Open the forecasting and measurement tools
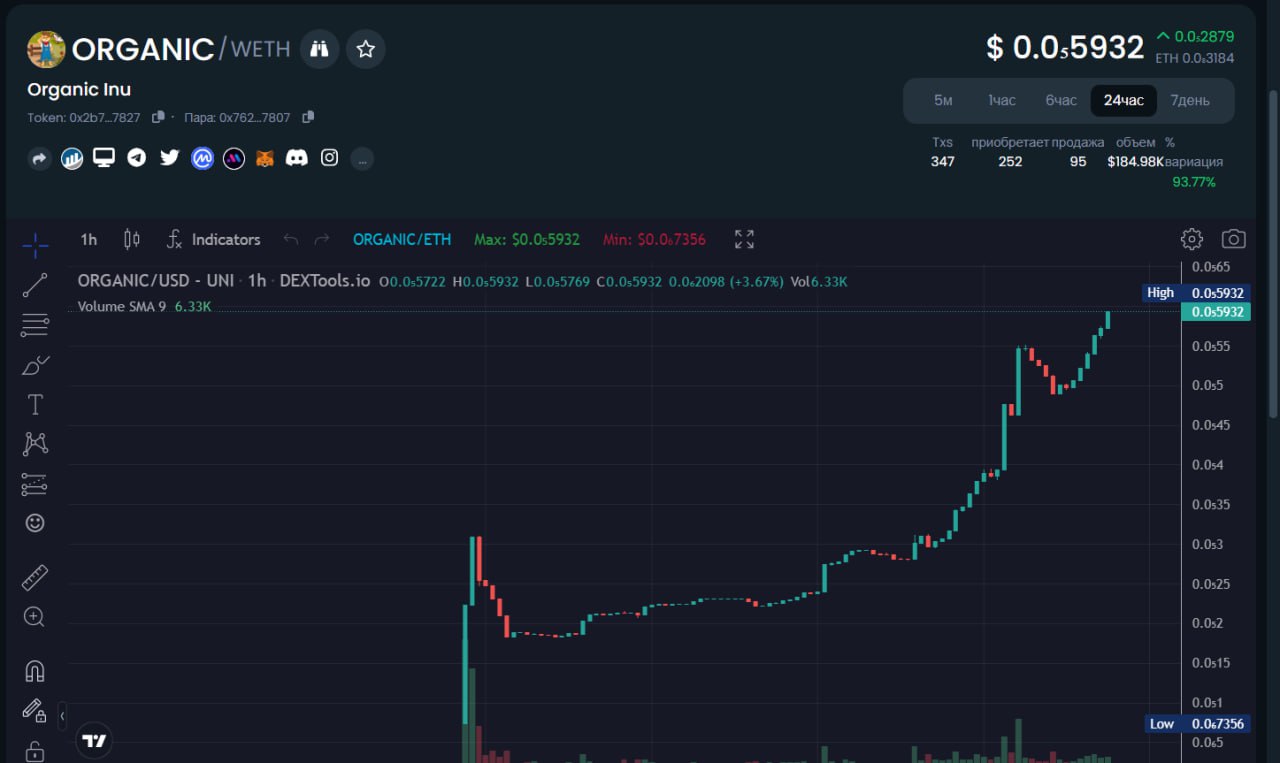This screenshot has height=763, width=1280. click(x=35, y=484)
